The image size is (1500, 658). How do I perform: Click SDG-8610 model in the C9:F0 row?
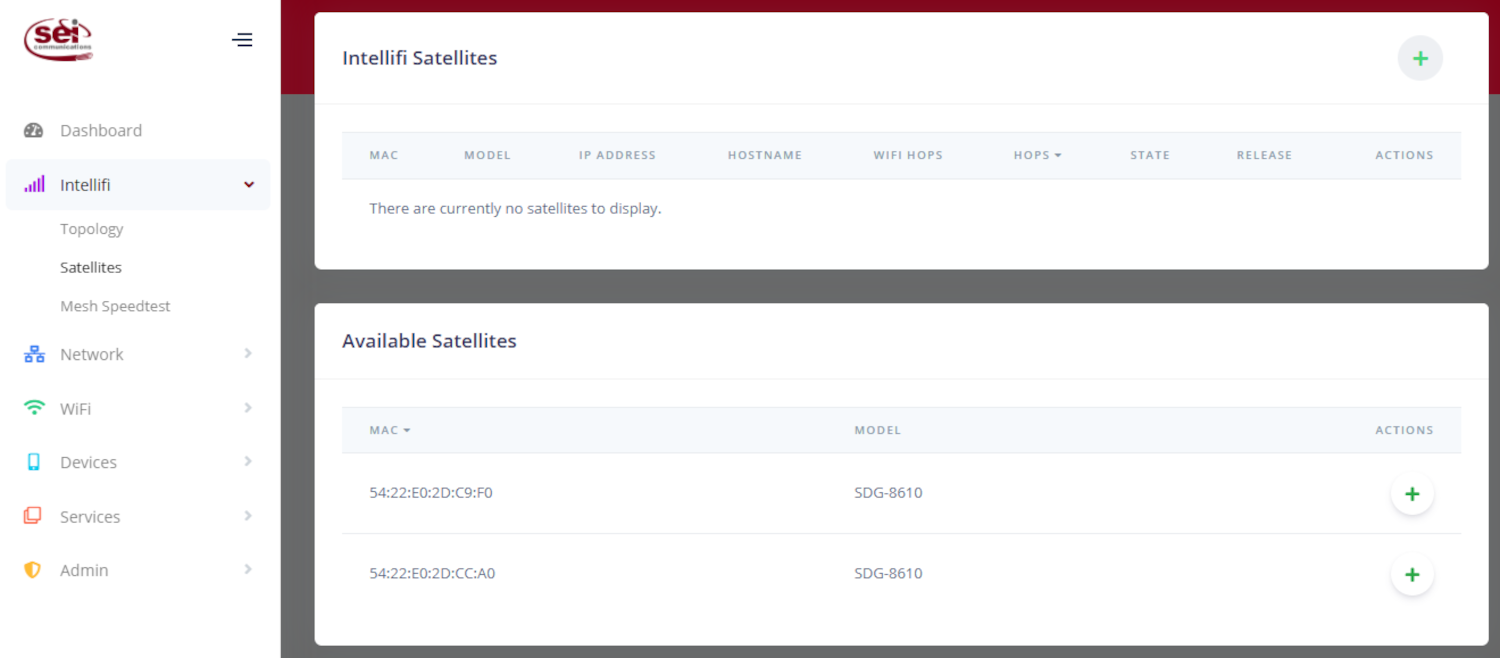888,493
